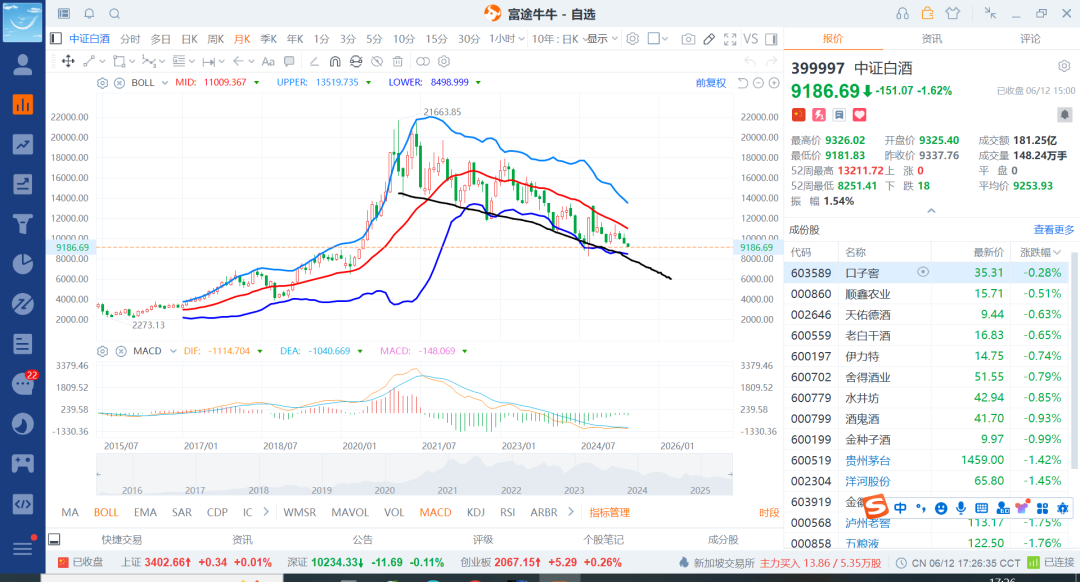The width and height of the screenshot is (1080, 582).
Task: Open the line-chart markets sidebar icon
Action: [23, 144]
